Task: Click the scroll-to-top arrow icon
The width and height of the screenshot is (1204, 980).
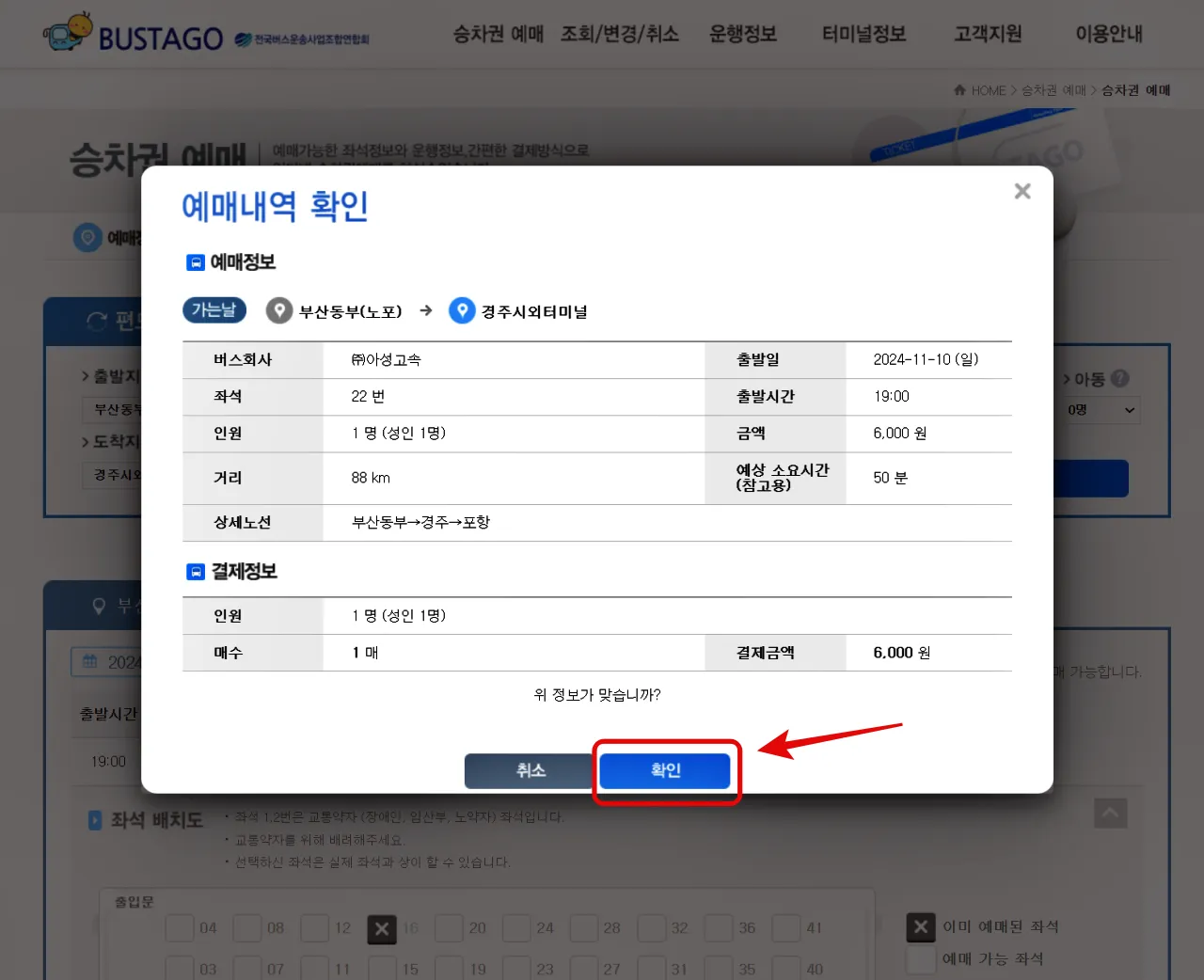Action: point(1110,813)
